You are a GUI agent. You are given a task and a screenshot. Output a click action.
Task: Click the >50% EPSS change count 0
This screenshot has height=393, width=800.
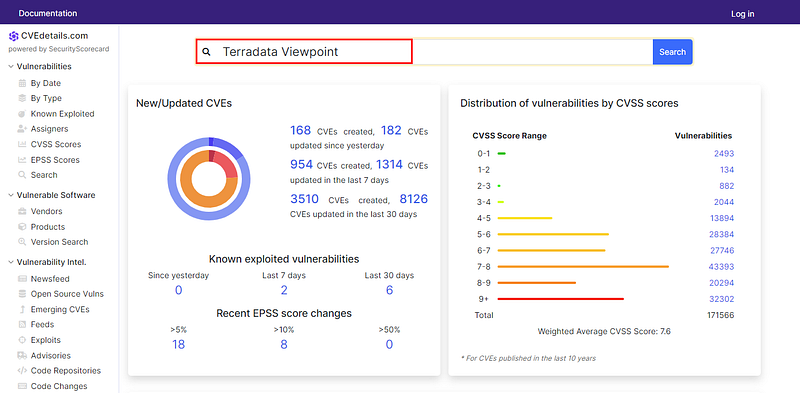click(389, 345)
